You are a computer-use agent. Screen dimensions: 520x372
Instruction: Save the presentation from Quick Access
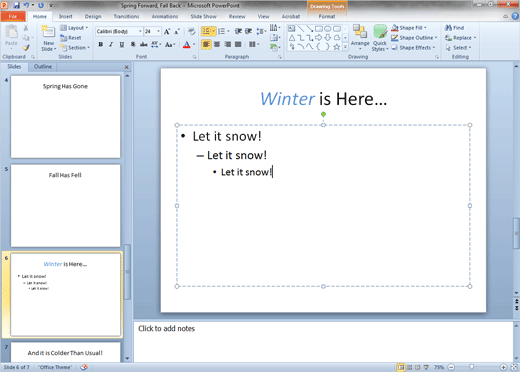[16, 5]
